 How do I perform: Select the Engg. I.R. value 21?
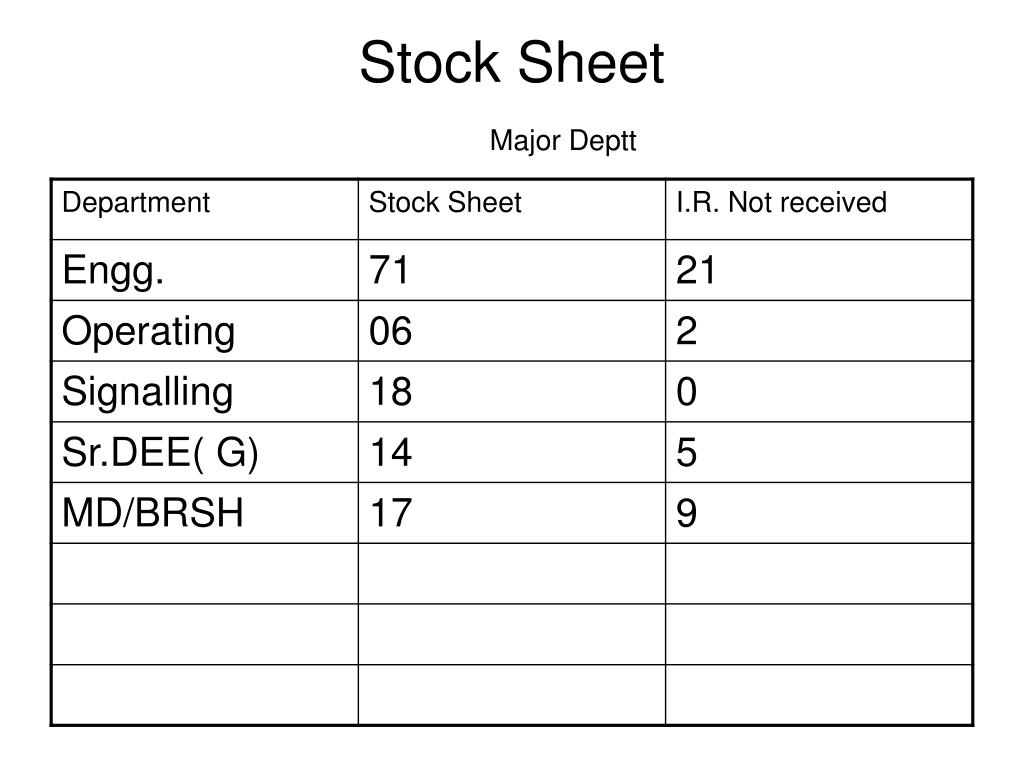click(696, 270)
